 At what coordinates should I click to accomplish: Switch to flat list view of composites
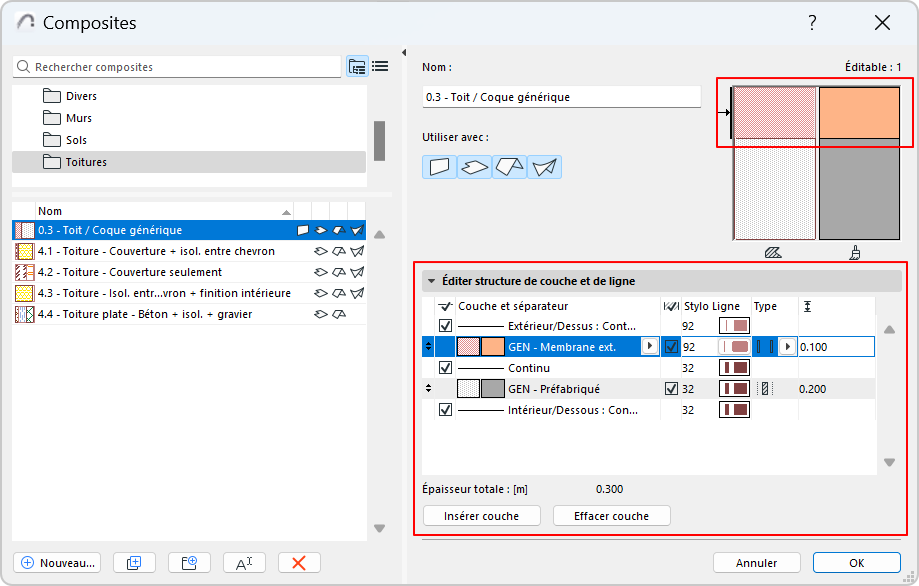[x=380, y=66]
